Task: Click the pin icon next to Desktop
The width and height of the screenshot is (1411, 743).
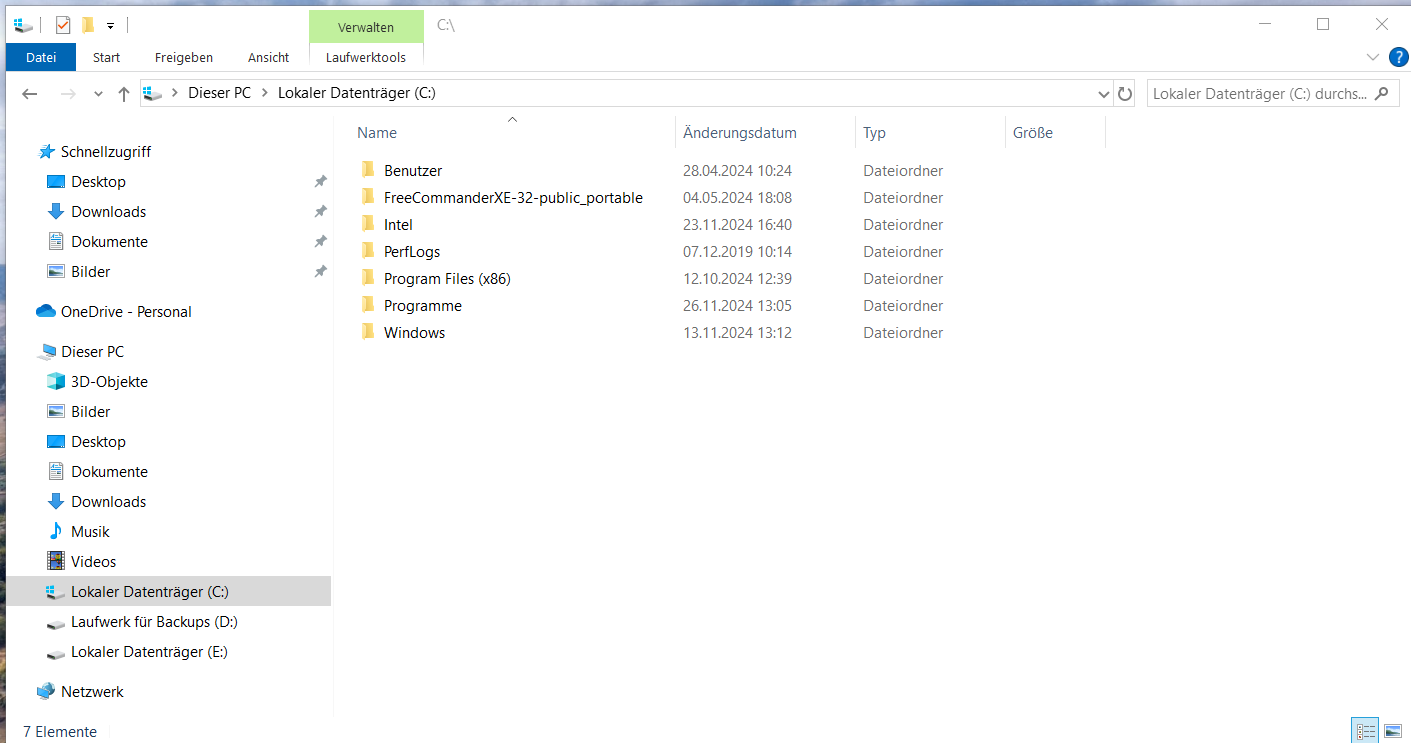Action: tap(320, 182)
